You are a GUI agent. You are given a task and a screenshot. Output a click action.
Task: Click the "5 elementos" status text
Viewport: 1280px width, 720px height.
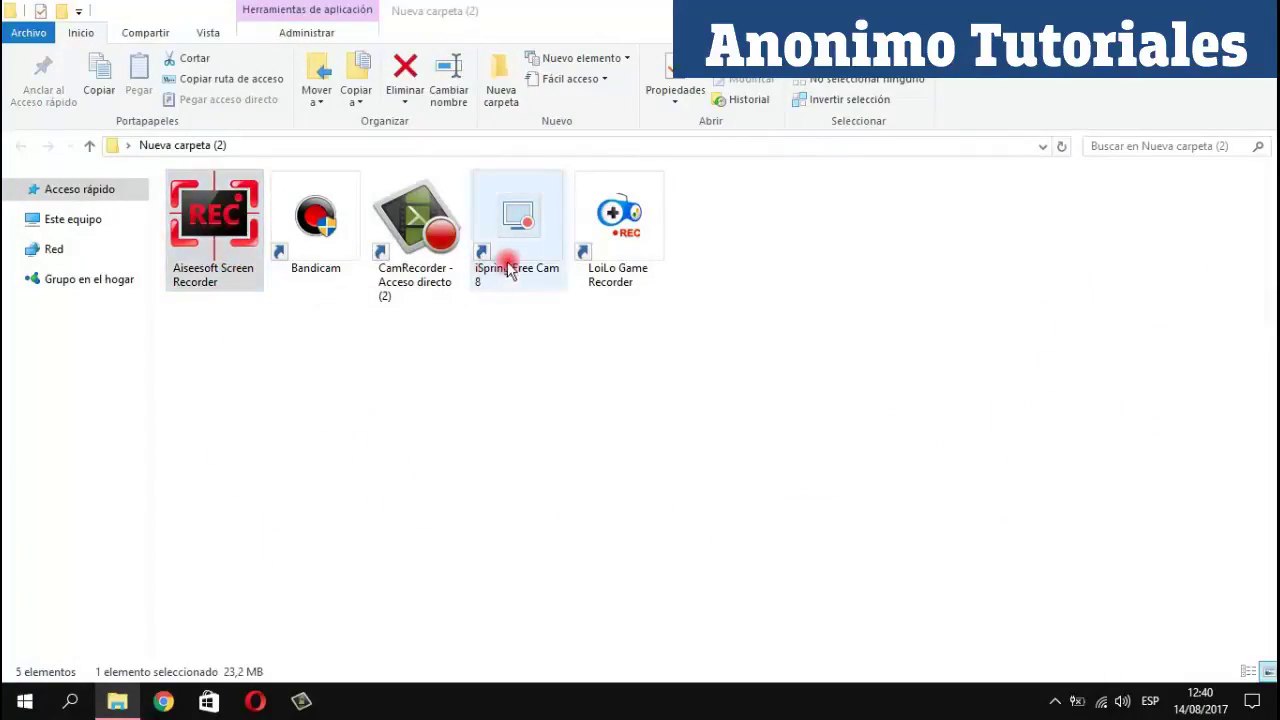click(x=46, y=672)
